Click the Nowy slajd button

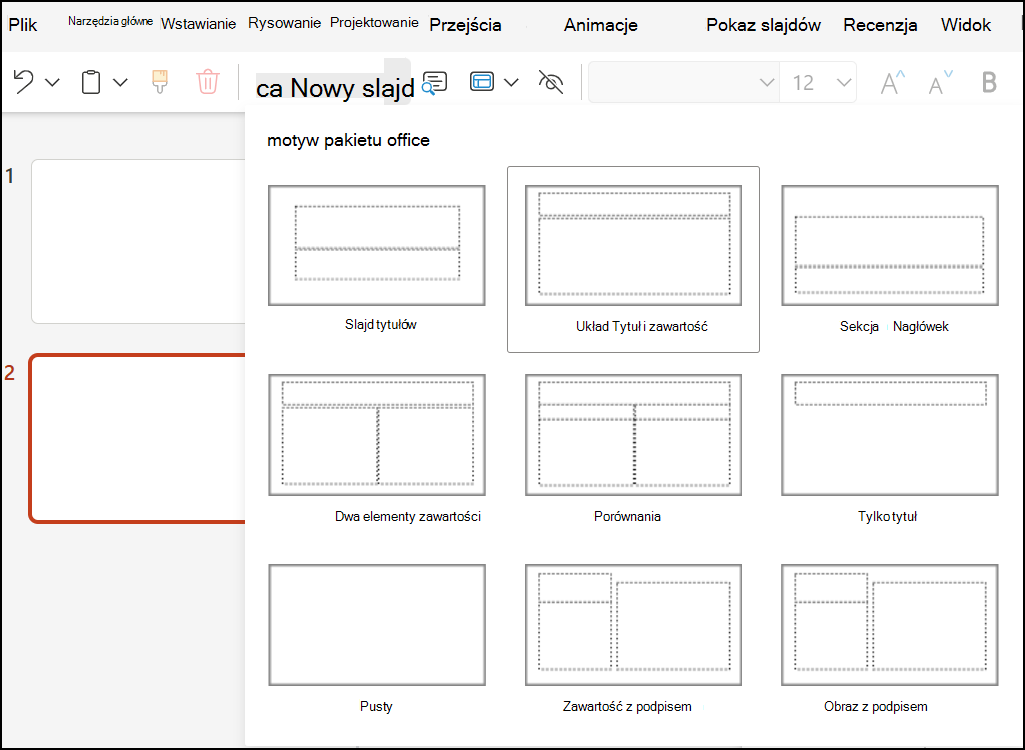click(335, 88)
